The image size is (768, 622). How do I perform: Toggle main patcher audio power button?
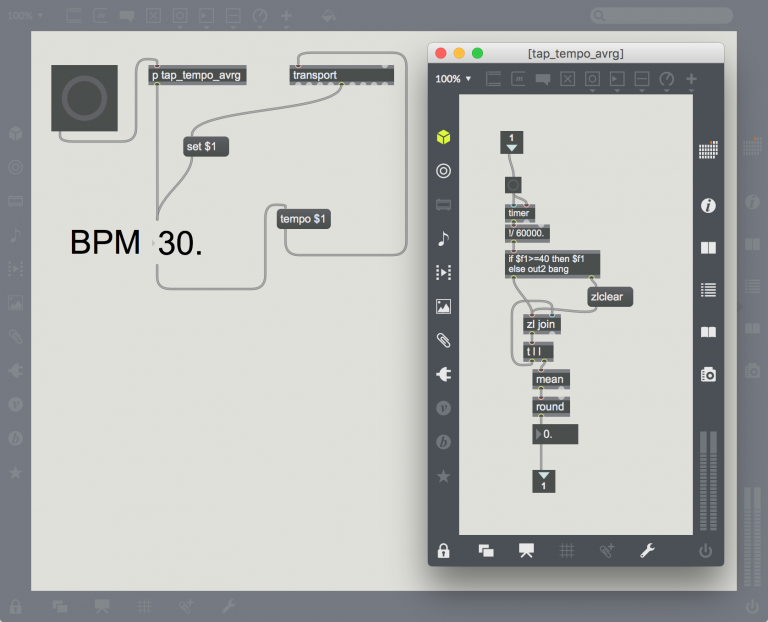point(752,606)
